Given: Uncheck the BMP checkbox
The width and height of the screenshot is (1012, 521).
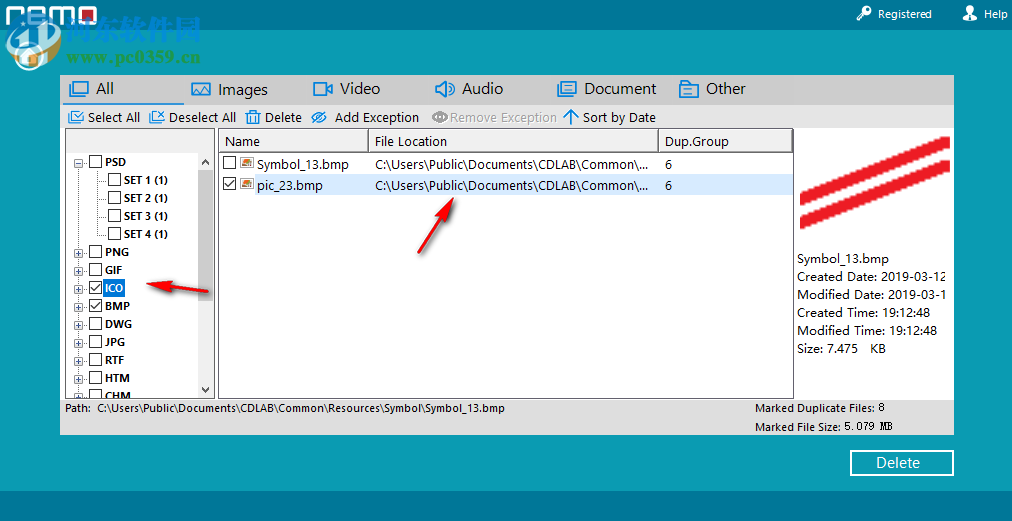Looking at the screenshot, I should click(95, 306).
